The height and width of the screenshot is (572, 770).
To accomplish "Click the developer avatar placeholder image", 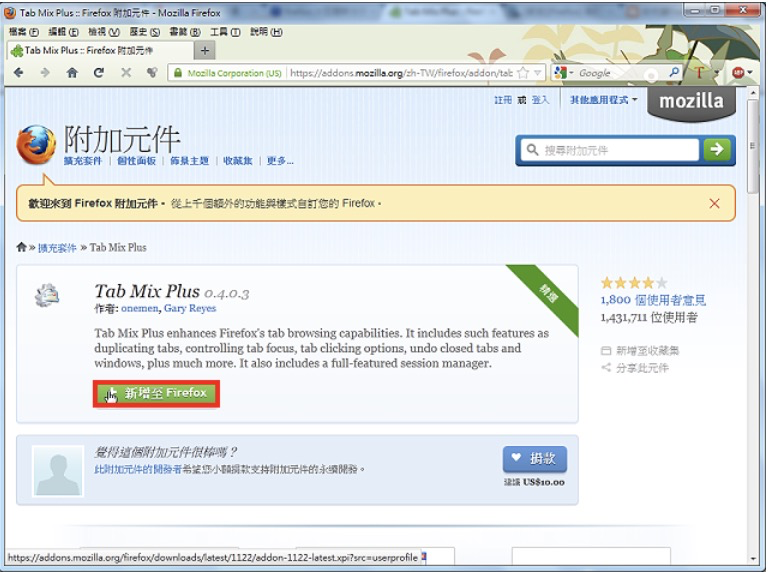I will click(x=58, y=470).
